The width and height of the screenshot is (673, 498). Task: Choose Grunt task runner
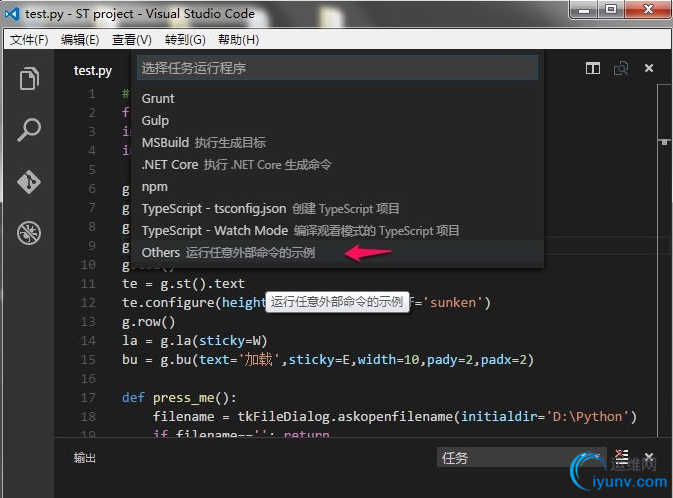click(x=337, y=98)
